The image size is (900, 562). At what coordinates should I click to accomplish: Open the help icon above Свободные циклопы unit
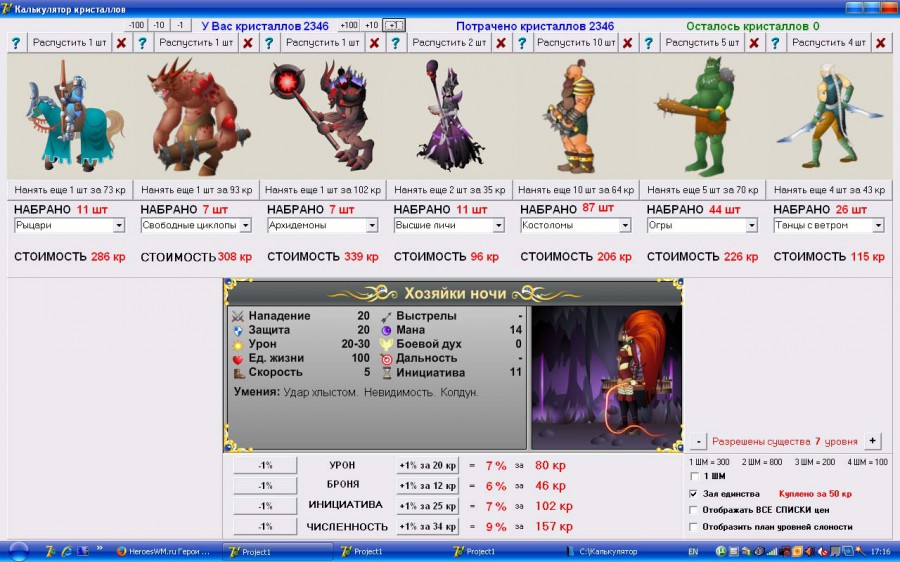point(143,43)
